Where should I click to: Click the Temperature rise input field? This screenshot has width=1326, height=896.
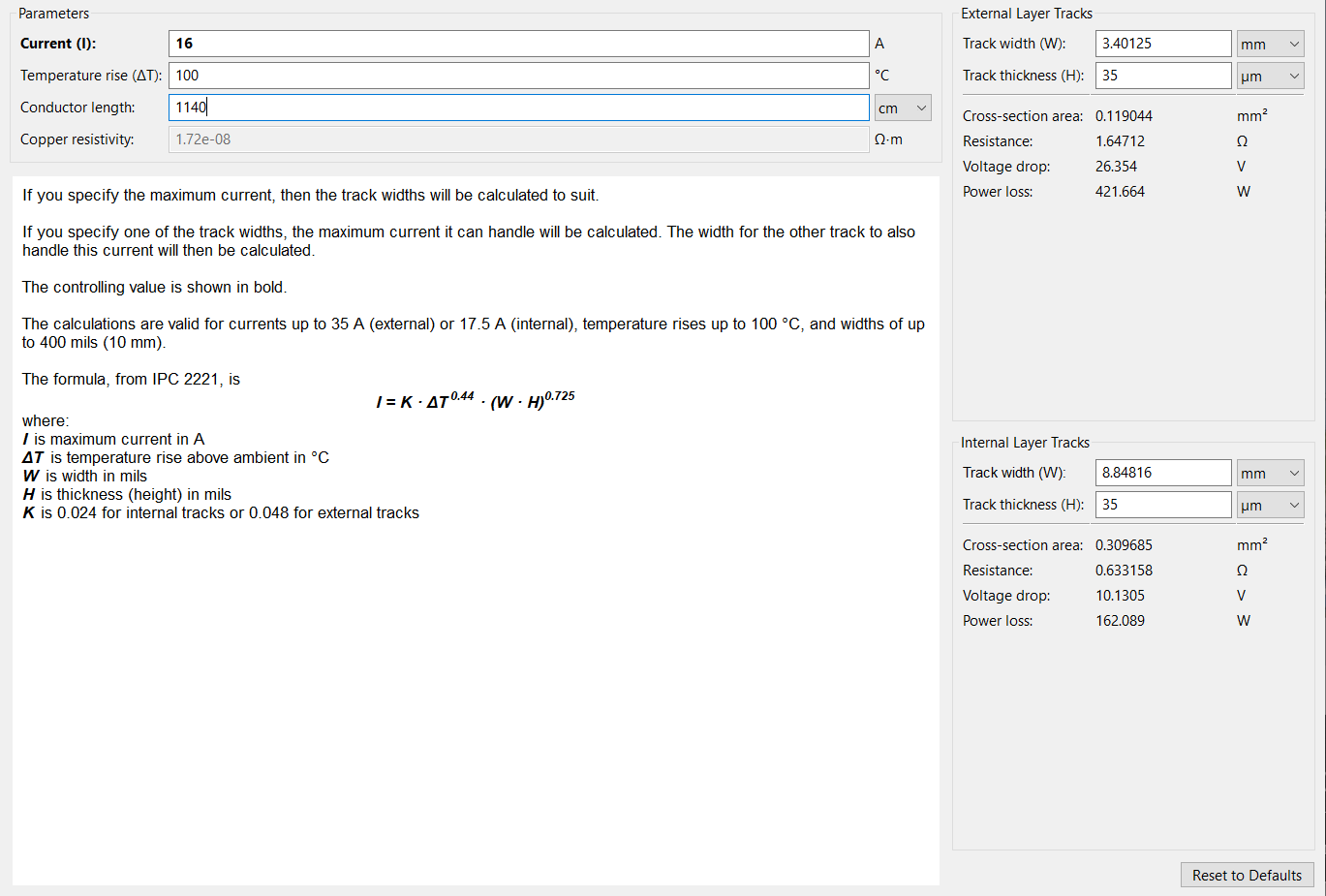pos(518,76)
